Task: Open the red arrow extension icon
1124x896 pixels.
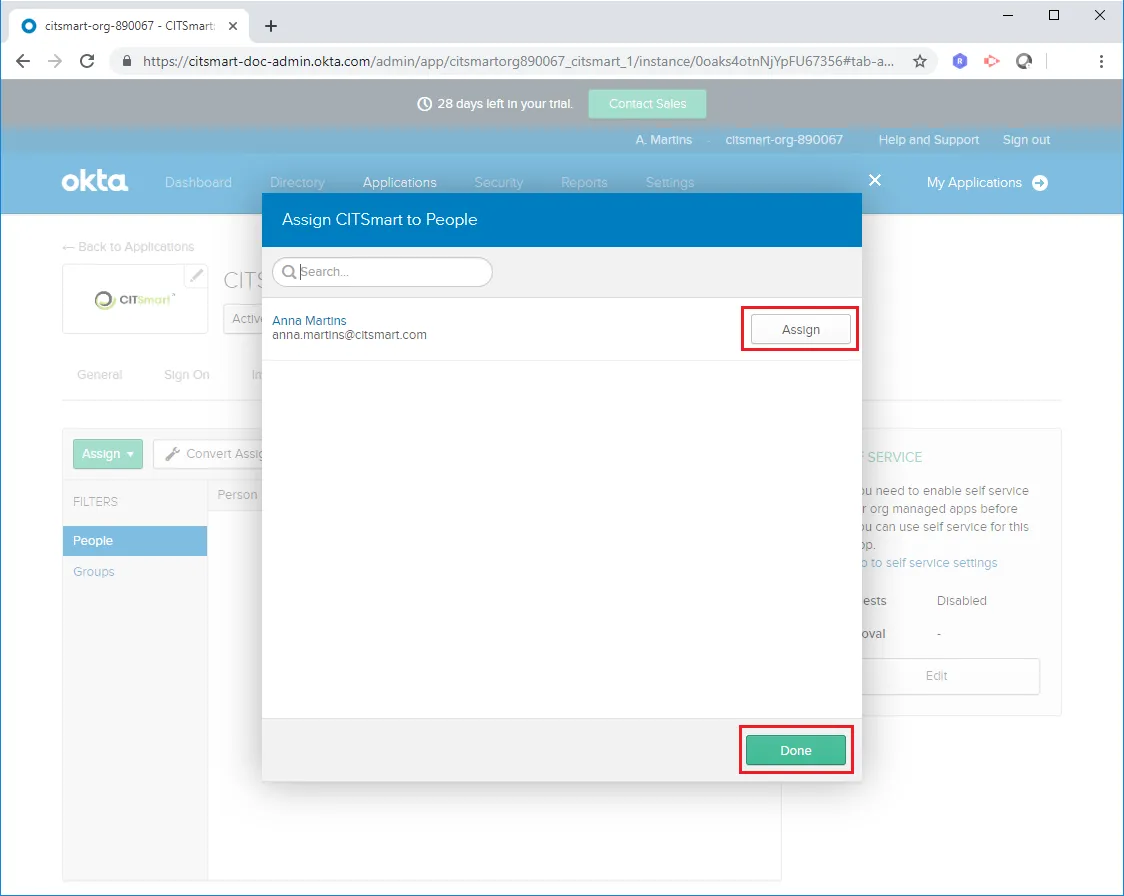Action: point(991,61)
